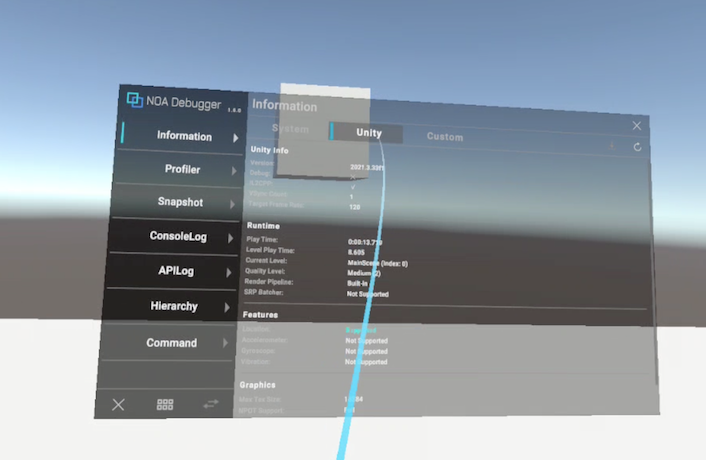Expand the Command menu arrow
Viewport: 706px width, 460px height.
click(x=225, y=343)
